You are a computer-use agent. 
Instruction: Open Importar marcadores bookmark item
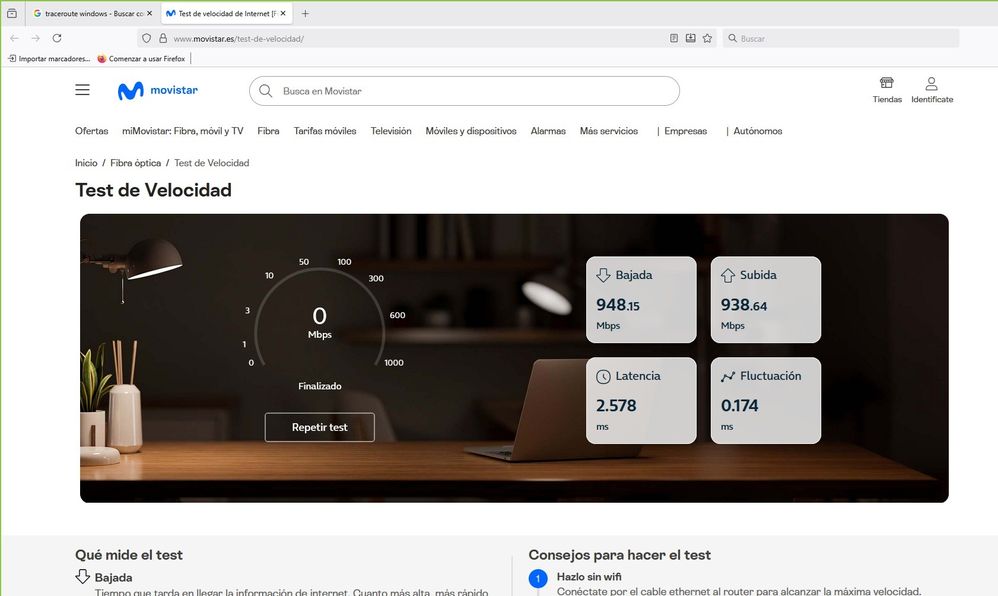50,59
